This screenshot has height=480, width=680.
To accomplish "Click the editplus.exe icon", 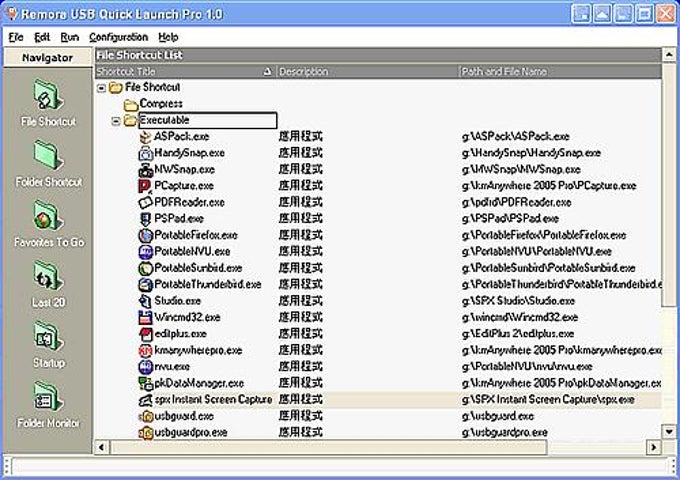I will (145, 334).
